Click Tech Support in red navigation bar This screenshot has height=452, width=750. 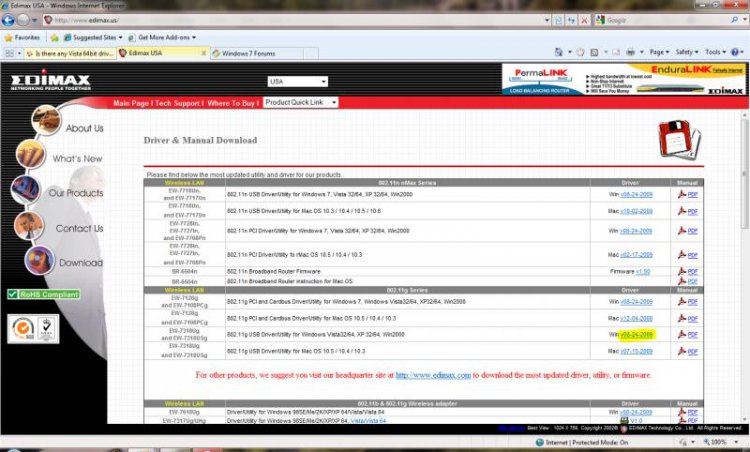(177, 103)
